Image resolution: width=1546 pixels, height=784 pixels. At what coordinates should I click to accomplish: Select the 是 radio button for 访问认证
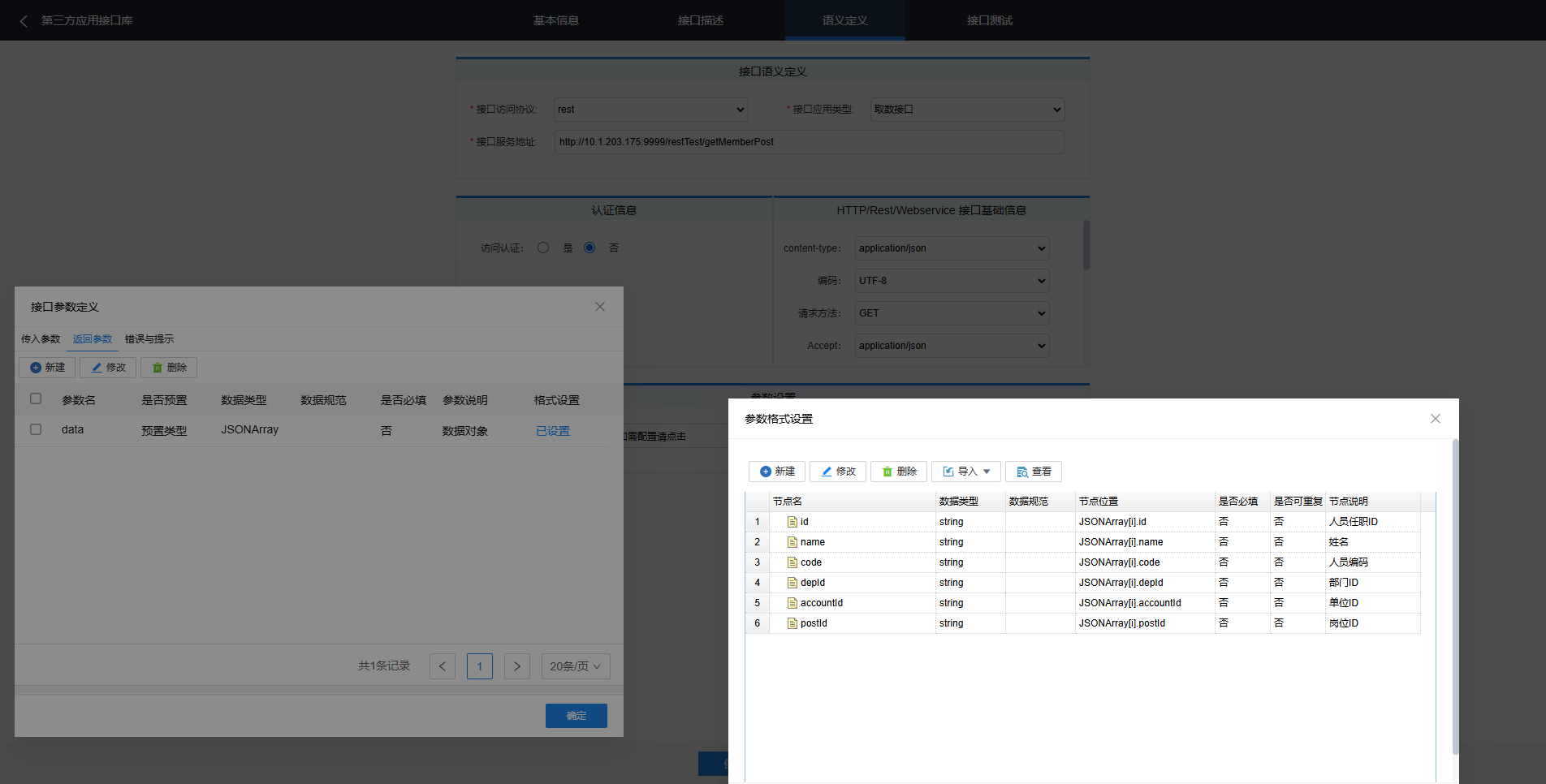pyautogui.click(x=543, y=248)
